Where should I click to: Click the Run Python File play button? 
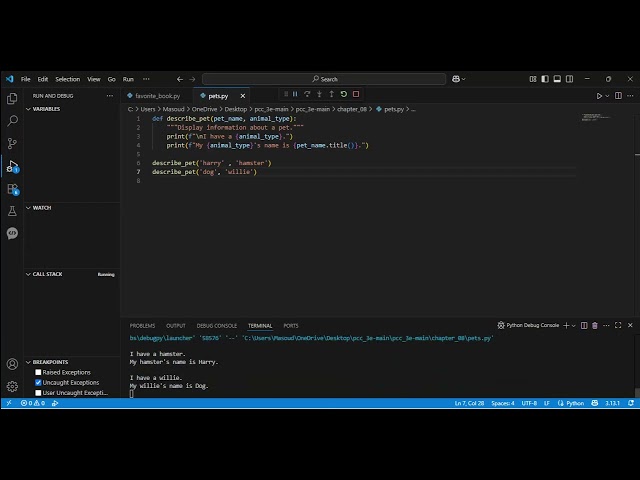click(x=599, y=96)
